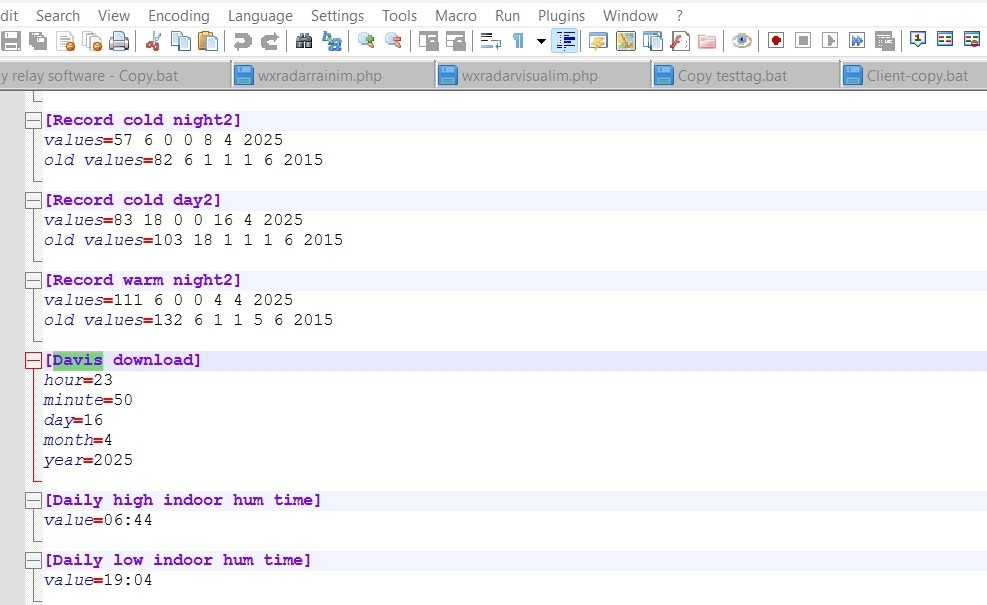The image size is (987, 605).
Task: Open the Run menu
Action: click(x=507, y=16)
